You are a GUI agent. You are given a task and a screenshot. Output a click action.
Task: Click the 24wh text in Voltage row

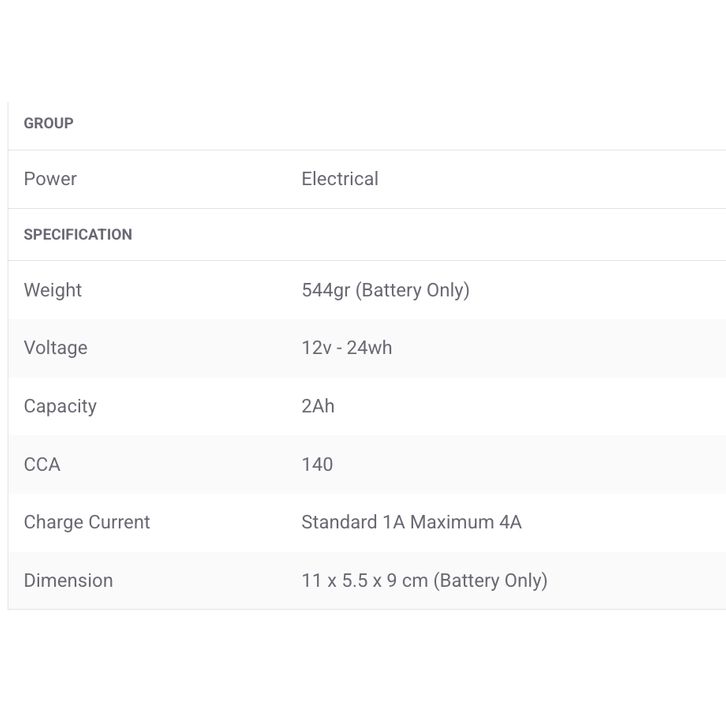point(370,348)
